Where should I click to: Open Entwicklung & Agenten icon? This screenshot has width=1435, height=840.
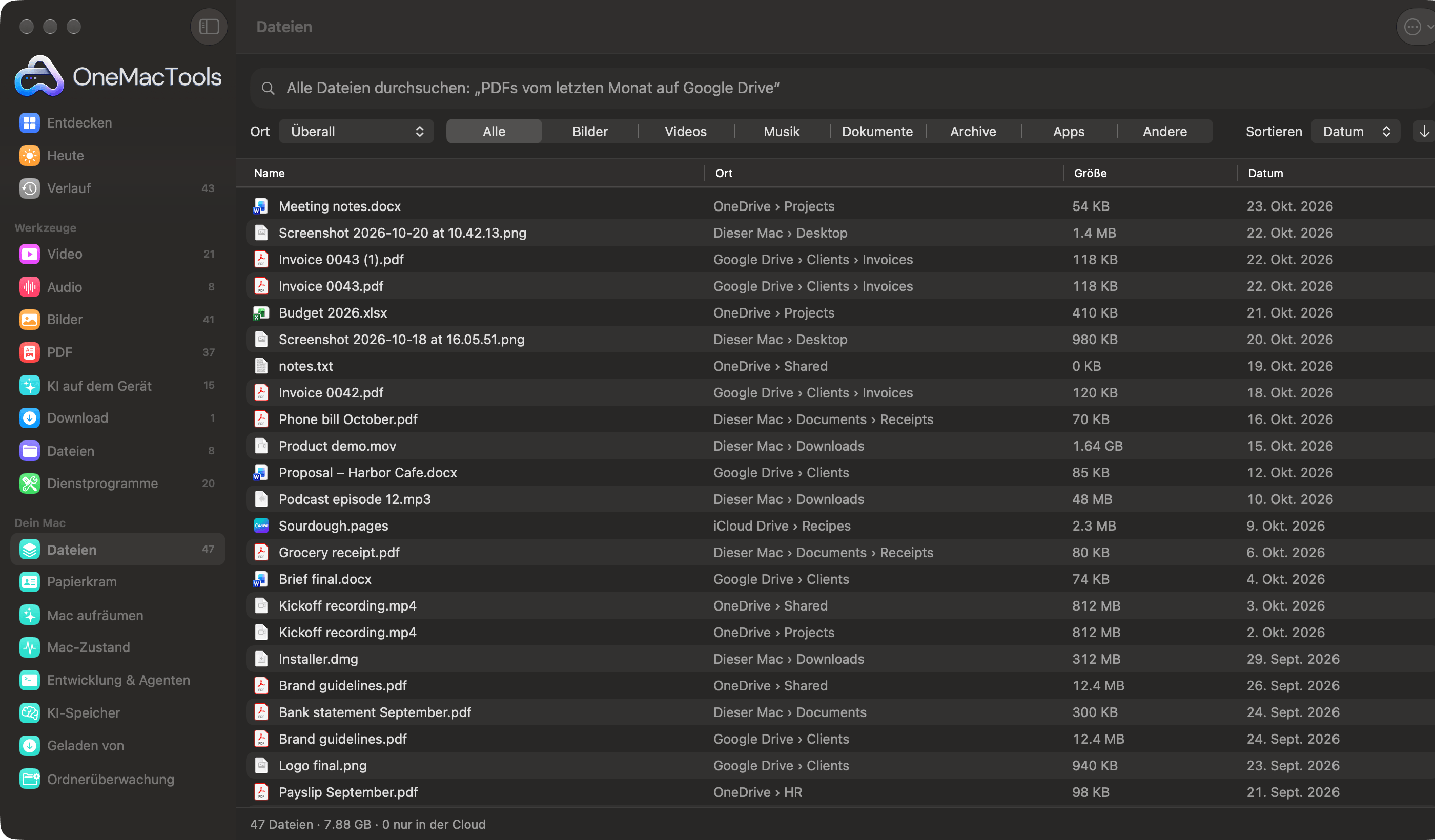(x=30, y=680)
